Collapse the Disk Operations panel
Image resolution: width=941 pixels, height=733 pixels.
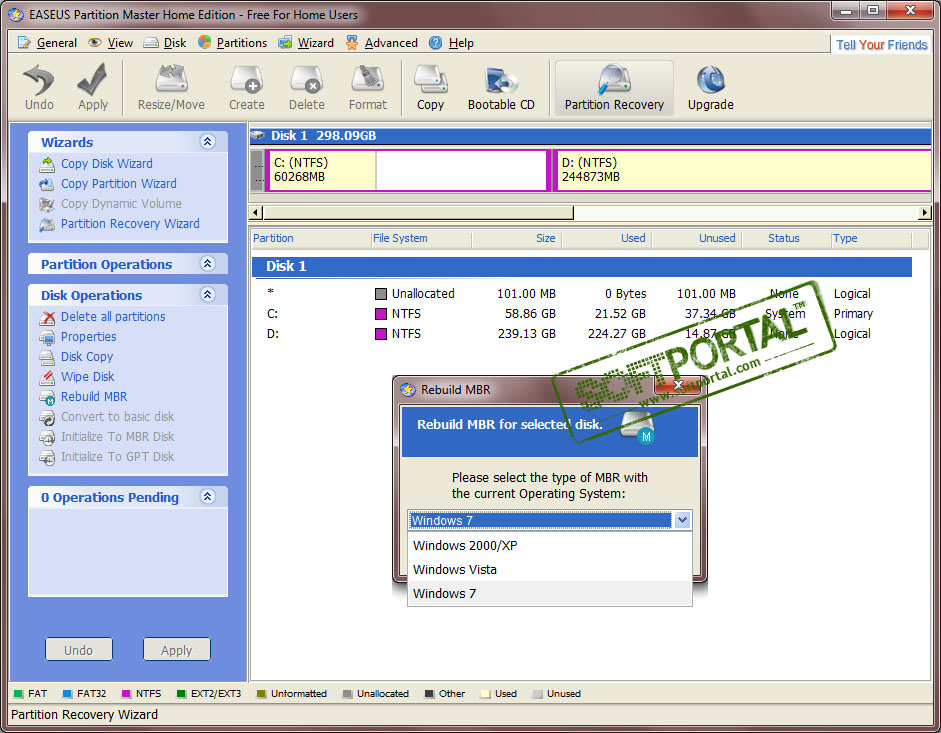point(207,294)
